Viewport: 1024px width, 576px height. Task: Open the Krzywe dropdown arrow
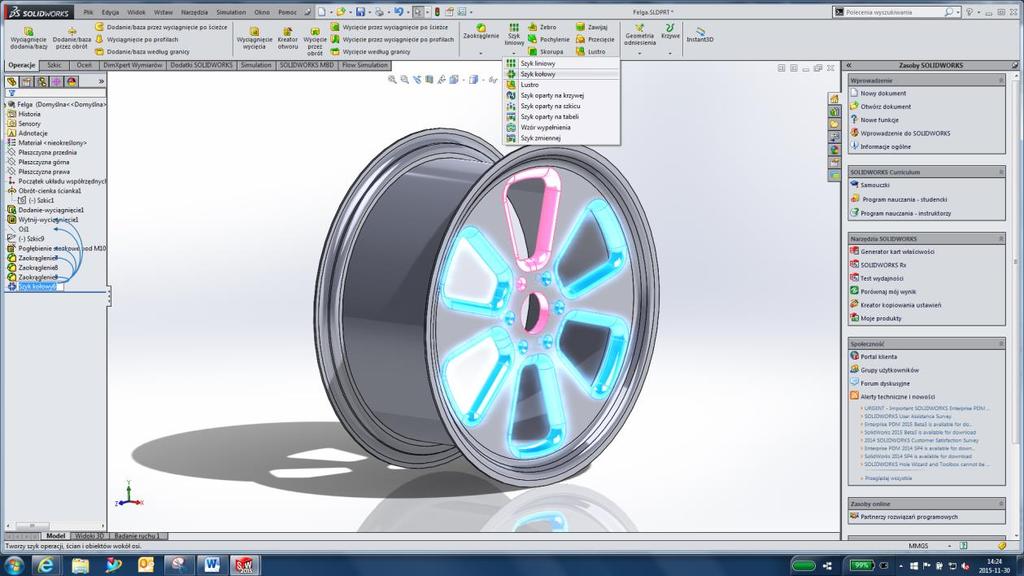click(x=670, y=53)
